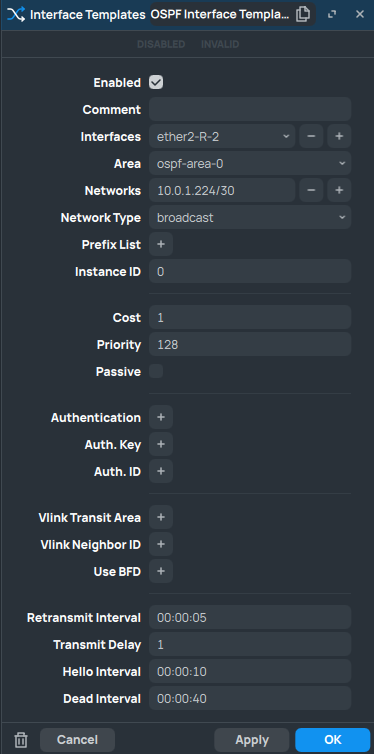Add Use BFD with plus button
The width and height of the screenshot is (374, 754).
pos(161,571)
